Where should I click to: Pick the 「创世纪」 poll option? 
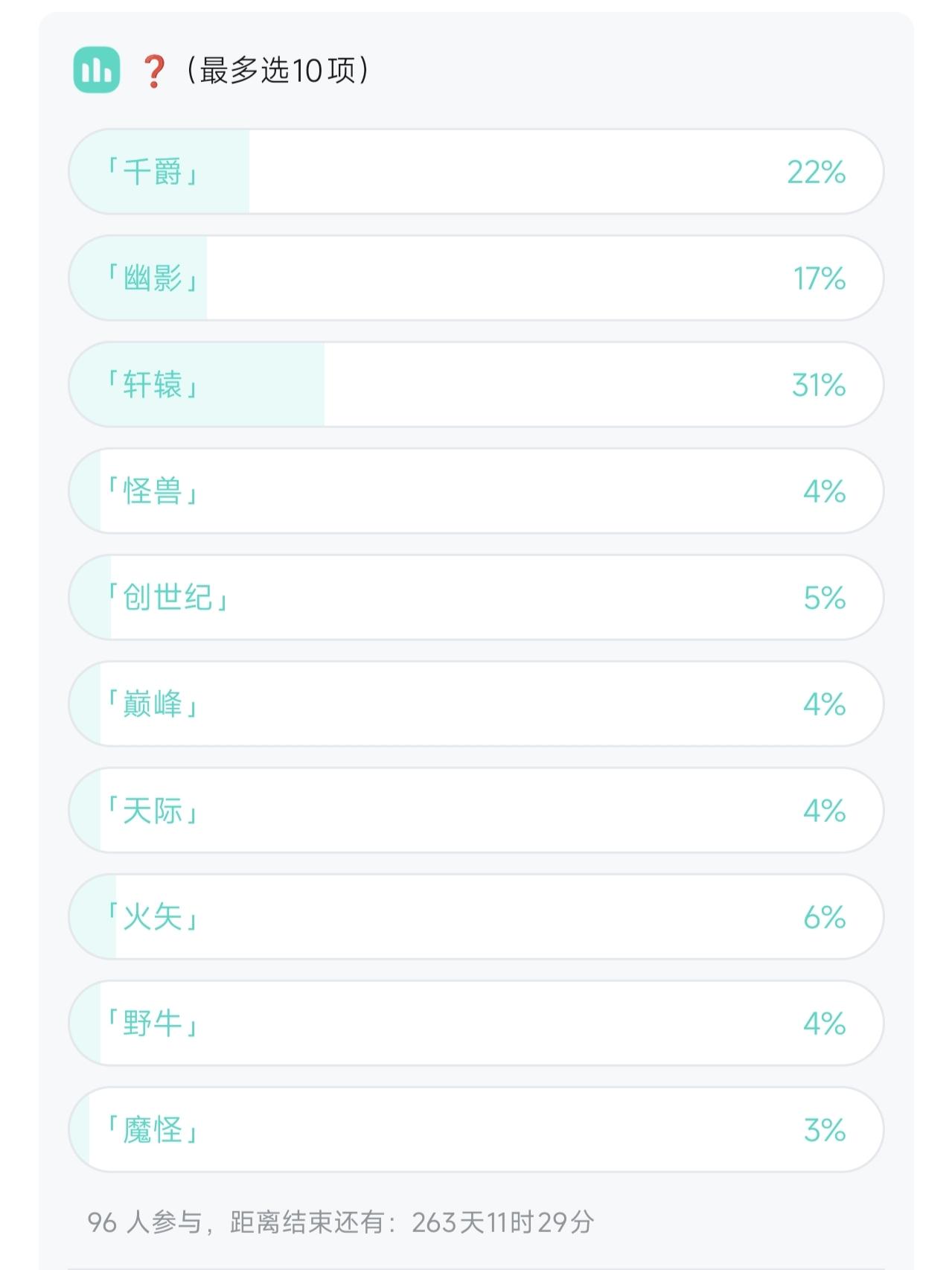[167, 598]
